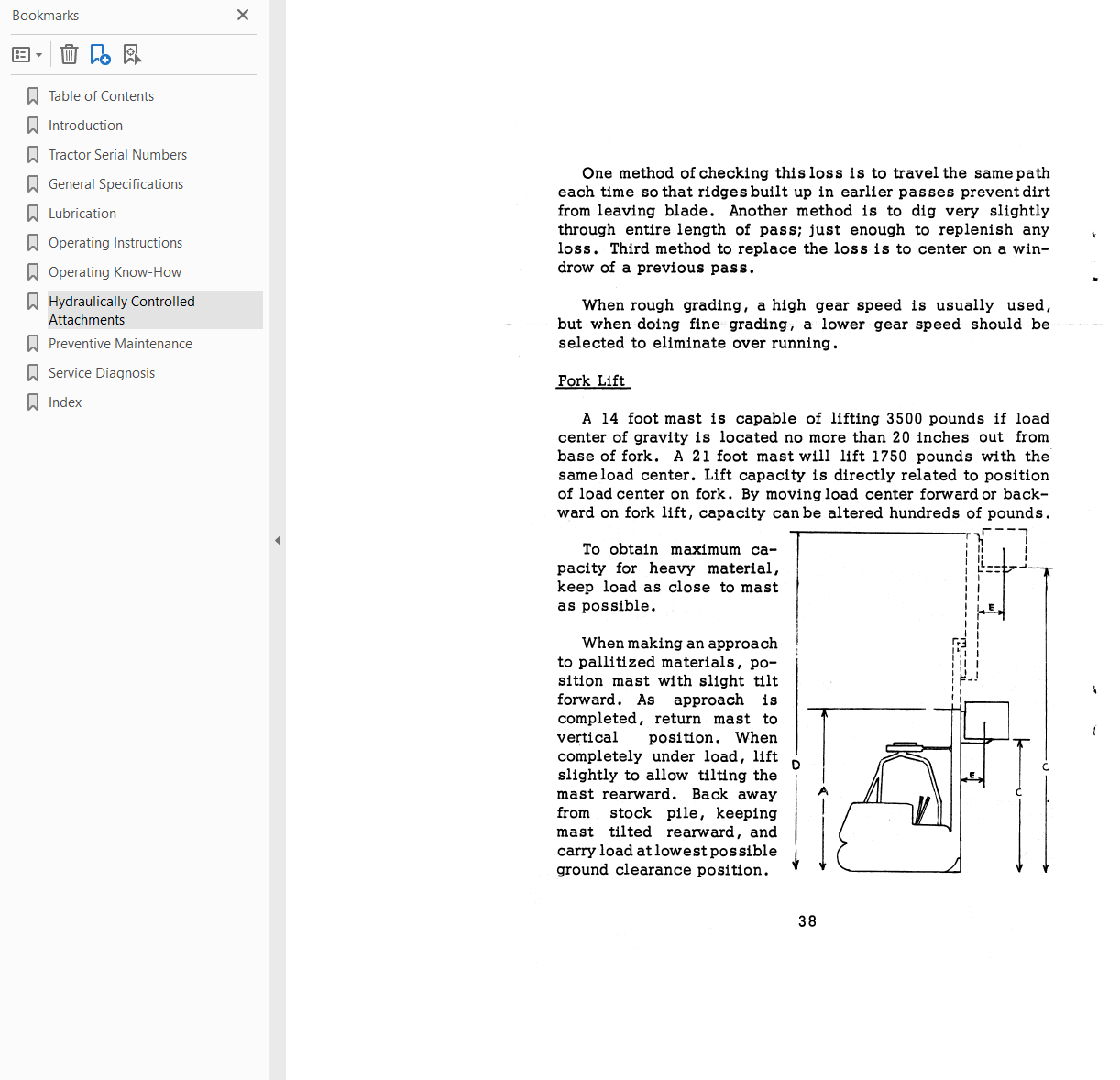Open the Service Diagnosis bookmark
This screenshot has width=1120, height=1080.
point(102,373)
